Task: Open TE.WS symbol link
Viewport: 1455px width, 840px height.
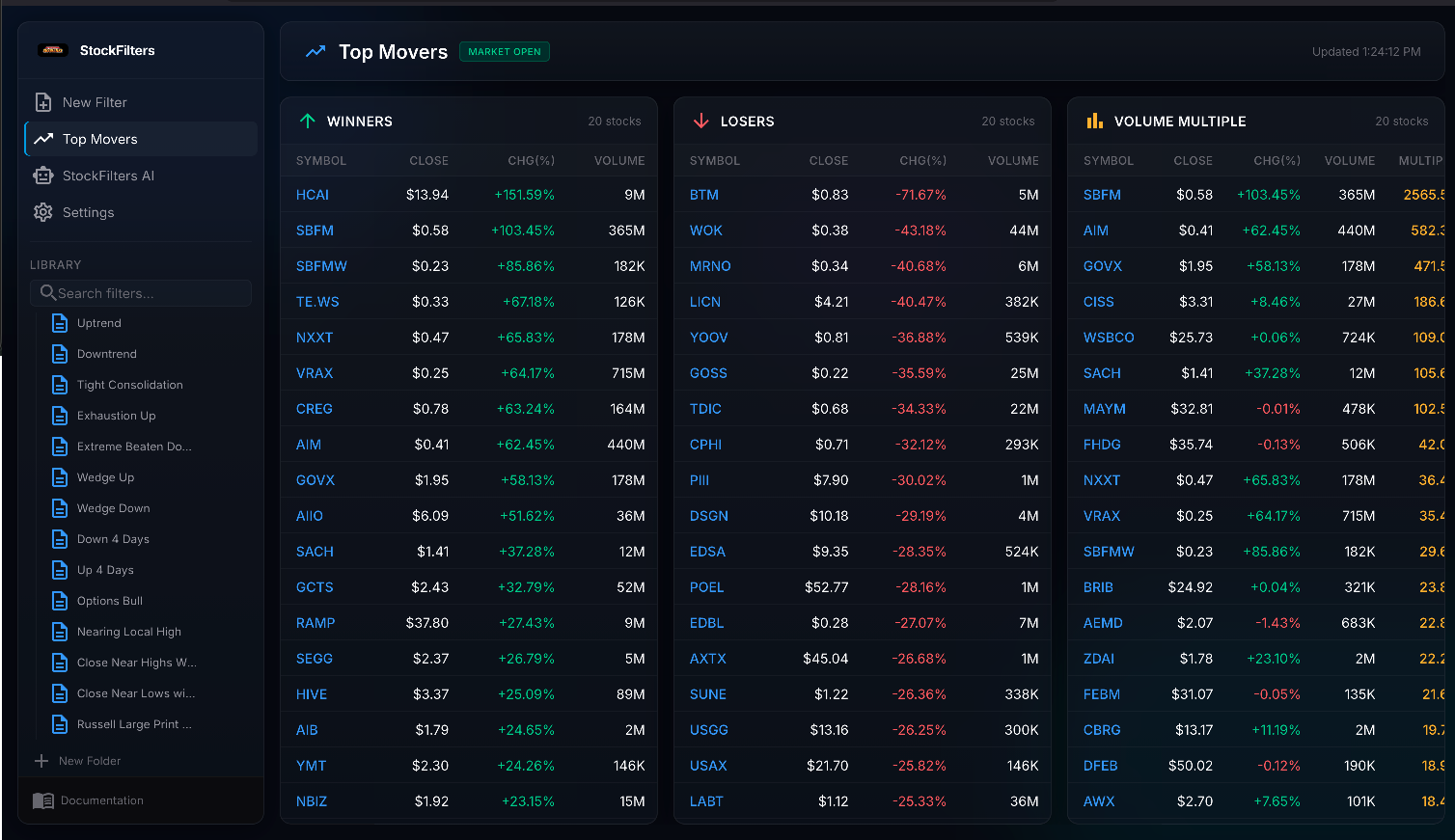Action: [x=317, y=302]
